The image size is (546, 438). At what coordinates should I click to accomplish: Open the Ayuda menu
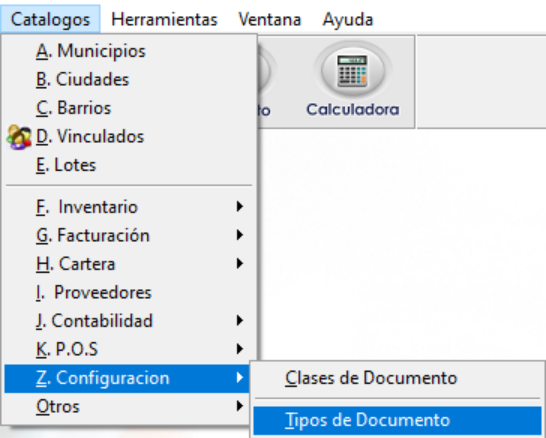[x=348, y=19]
